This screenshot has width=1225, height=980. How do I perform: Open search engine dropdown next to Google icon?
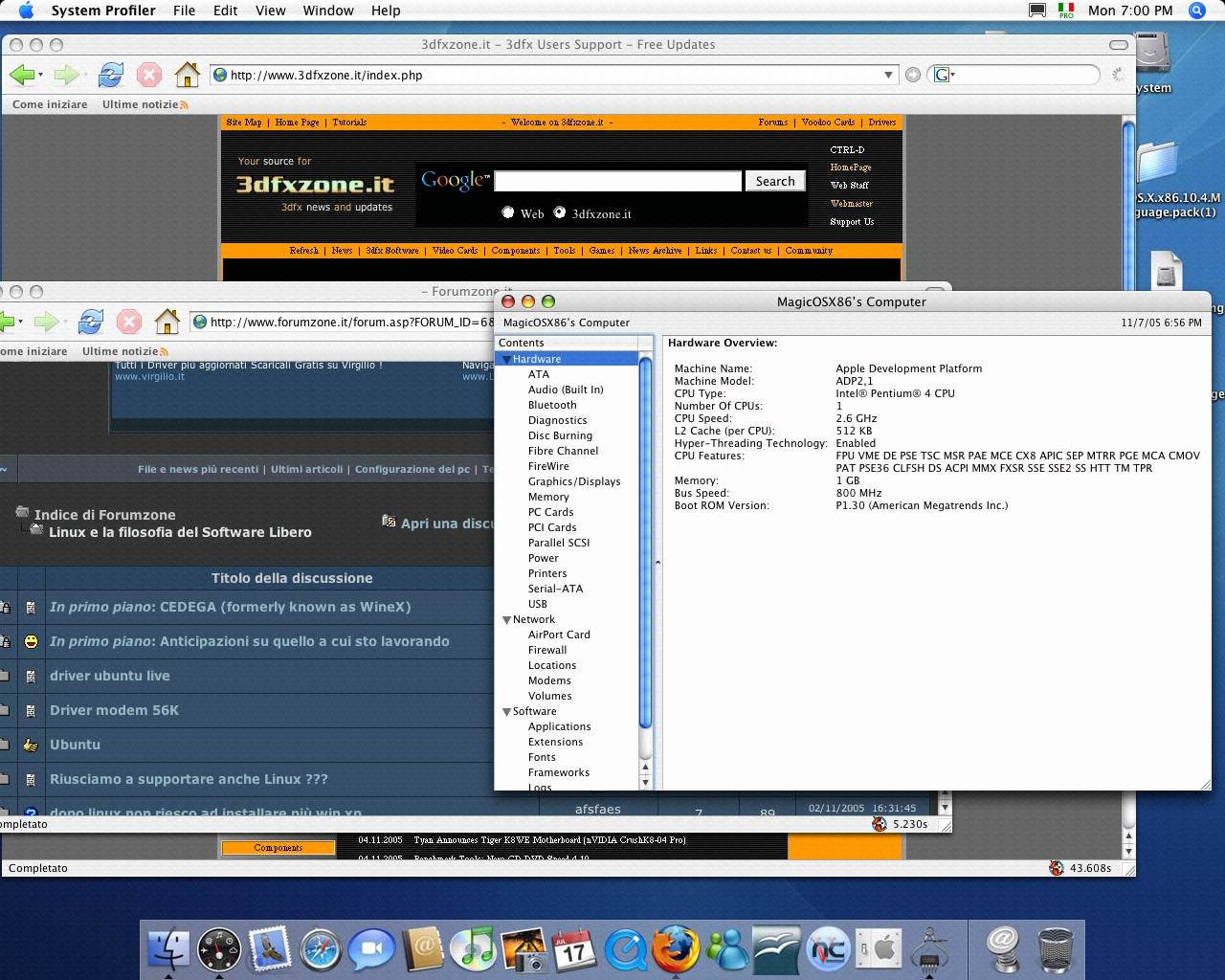pyautogui.click(x=953, y=75)
